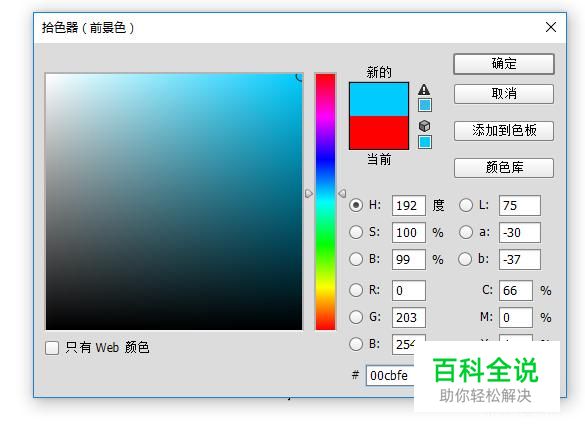Click the G field showing 203
The height and width of the screenshot is (437, 585).
click(x=409, y=317)
